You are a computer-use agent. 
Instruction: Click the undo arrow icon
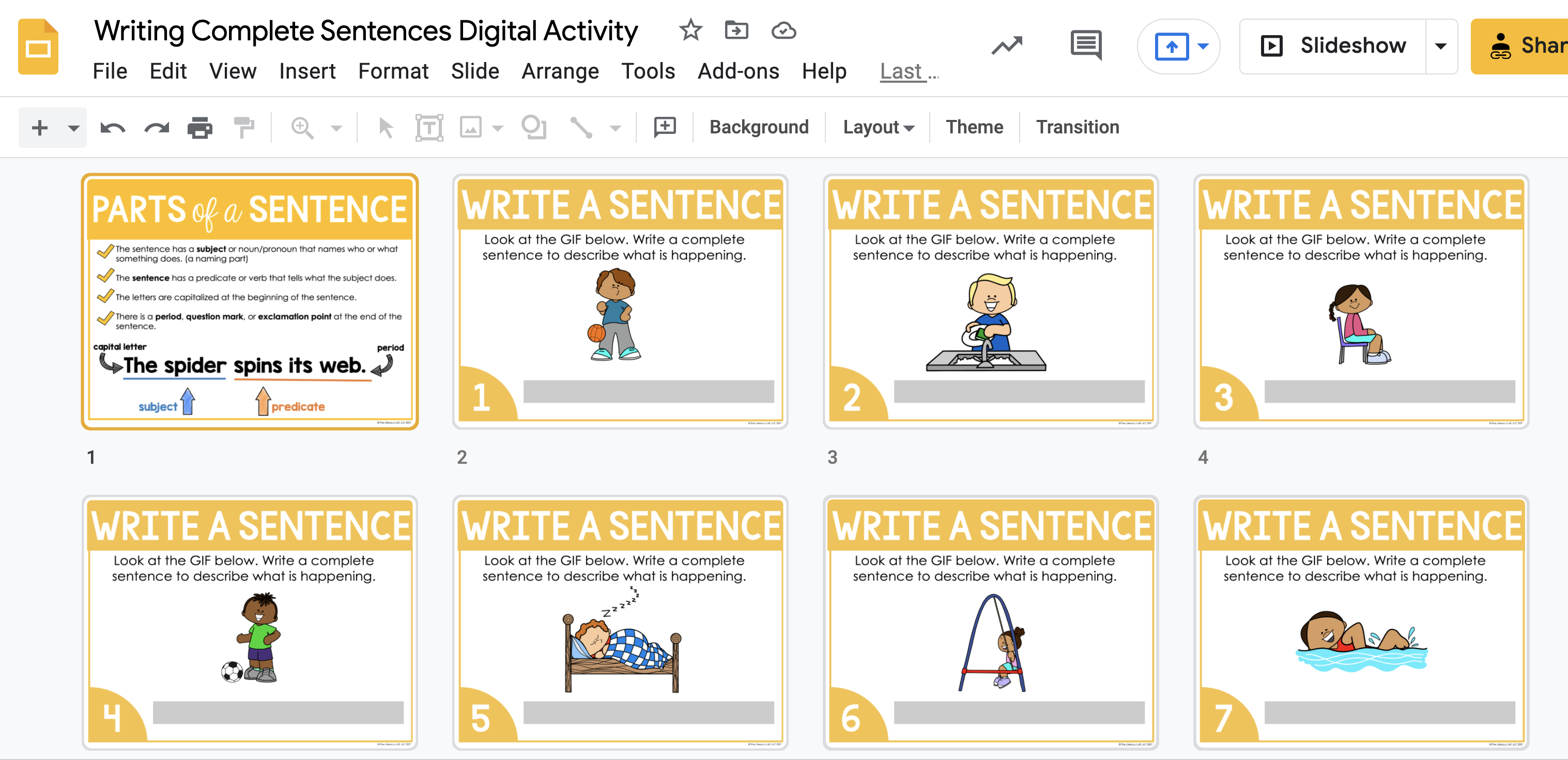(113, 128)
